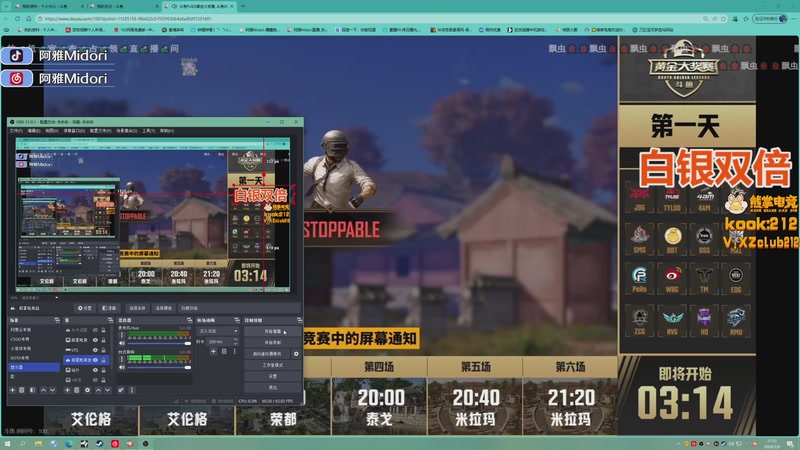This screenshot has height=450, width=800.
Task: Reload the browser page
Action: (17, 18)
